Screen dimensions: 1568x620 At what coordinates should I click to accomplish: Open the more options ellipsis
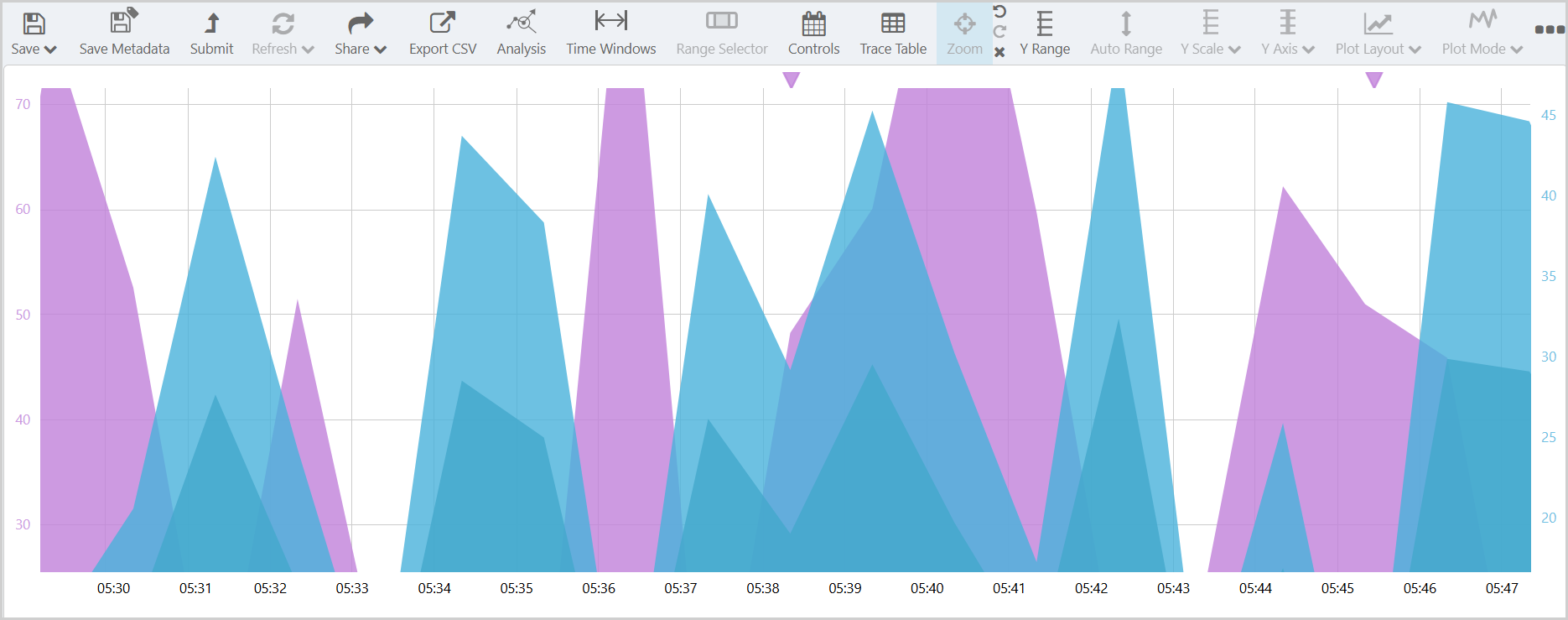(x=1549, y=29)
